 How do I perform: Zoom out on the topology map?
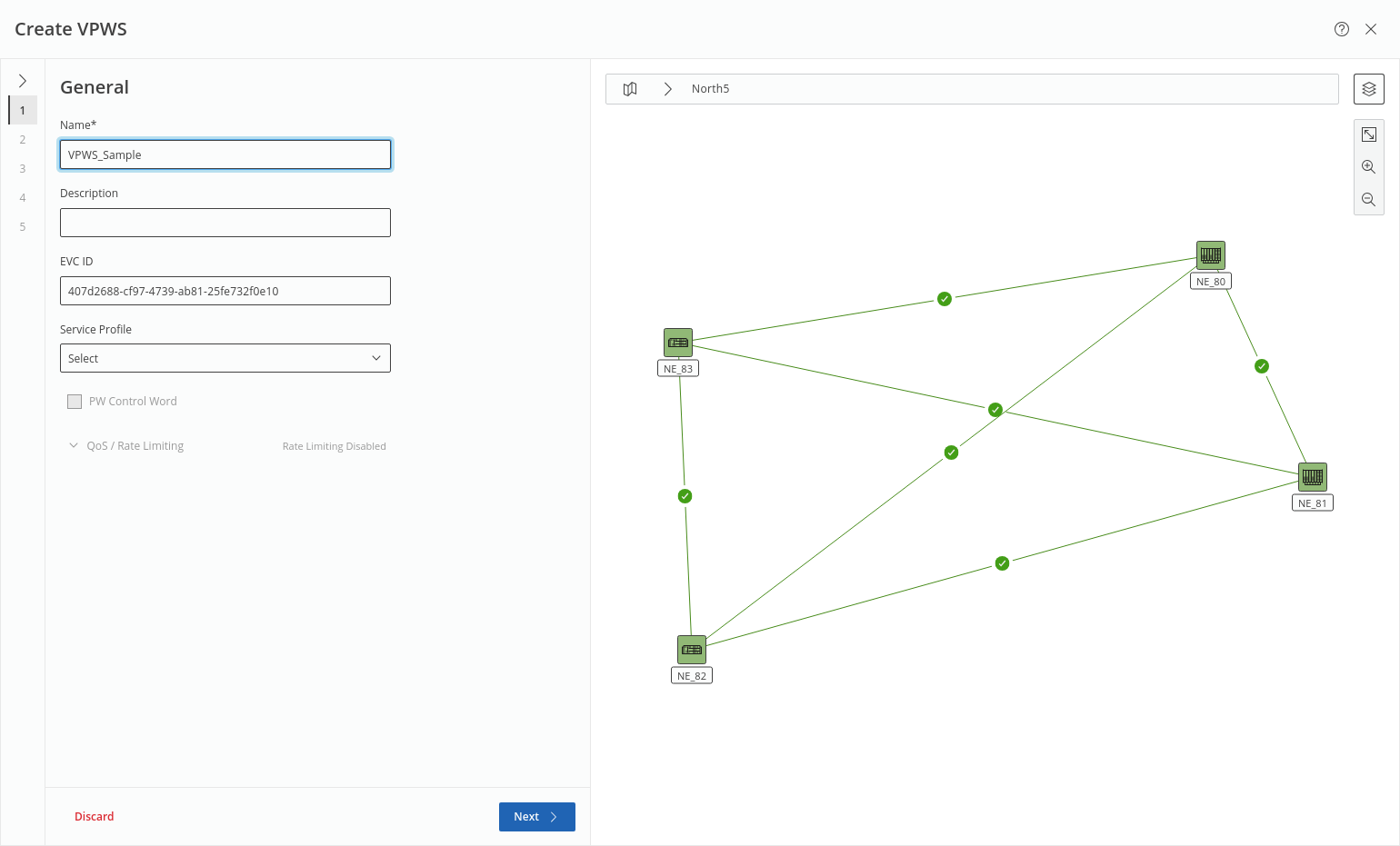point(1368,200)
